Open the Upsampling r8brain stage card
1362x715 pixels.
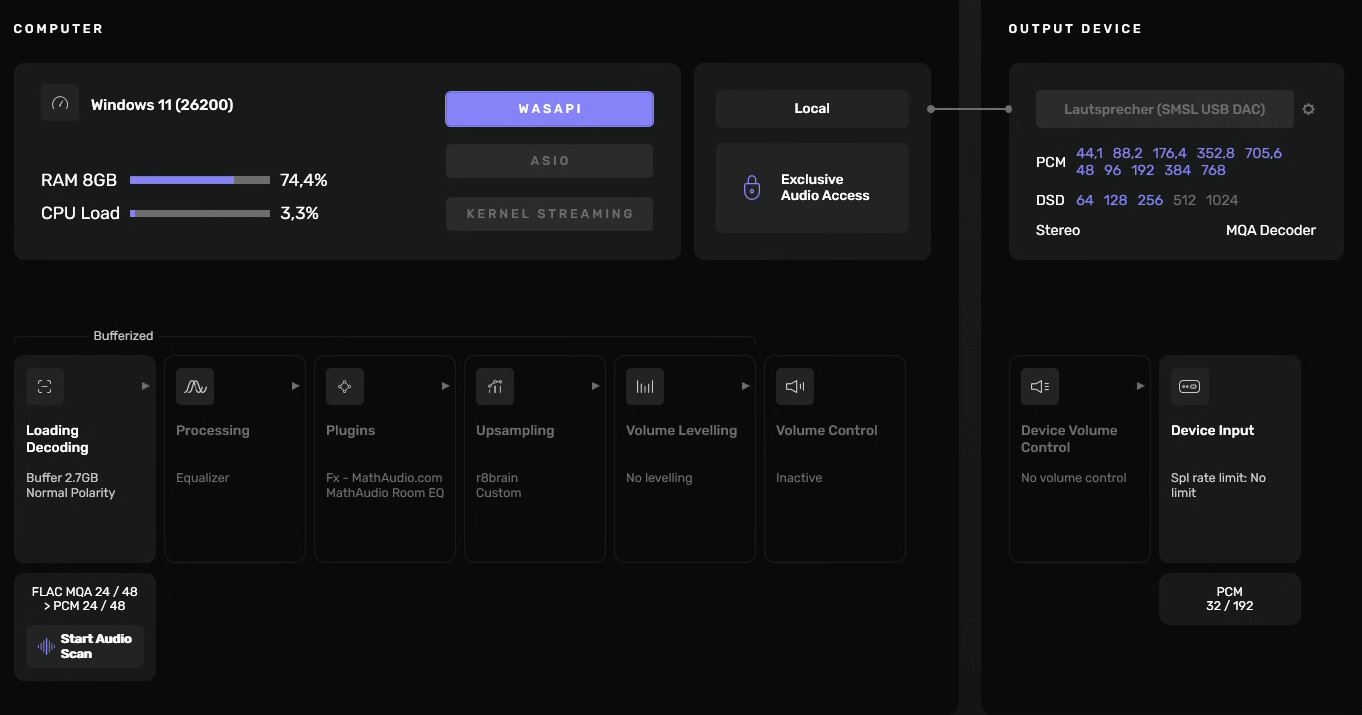535,459
